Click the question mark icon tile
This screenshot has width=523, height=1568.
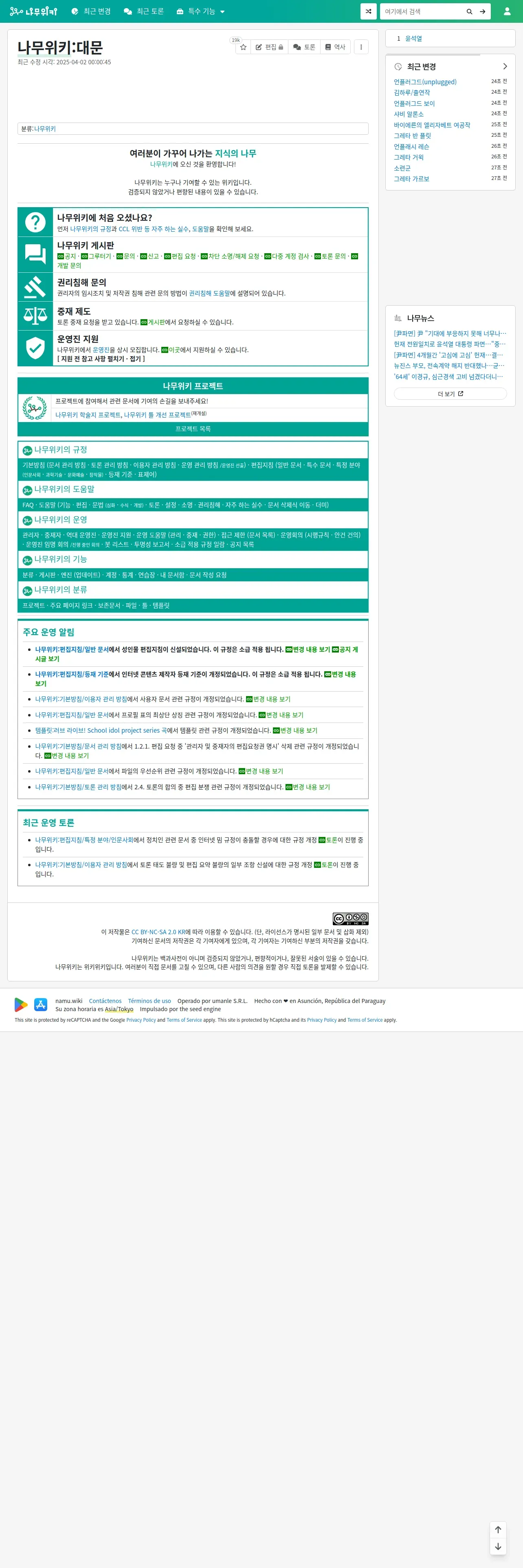pyautogui.click(x=35, y=222)
